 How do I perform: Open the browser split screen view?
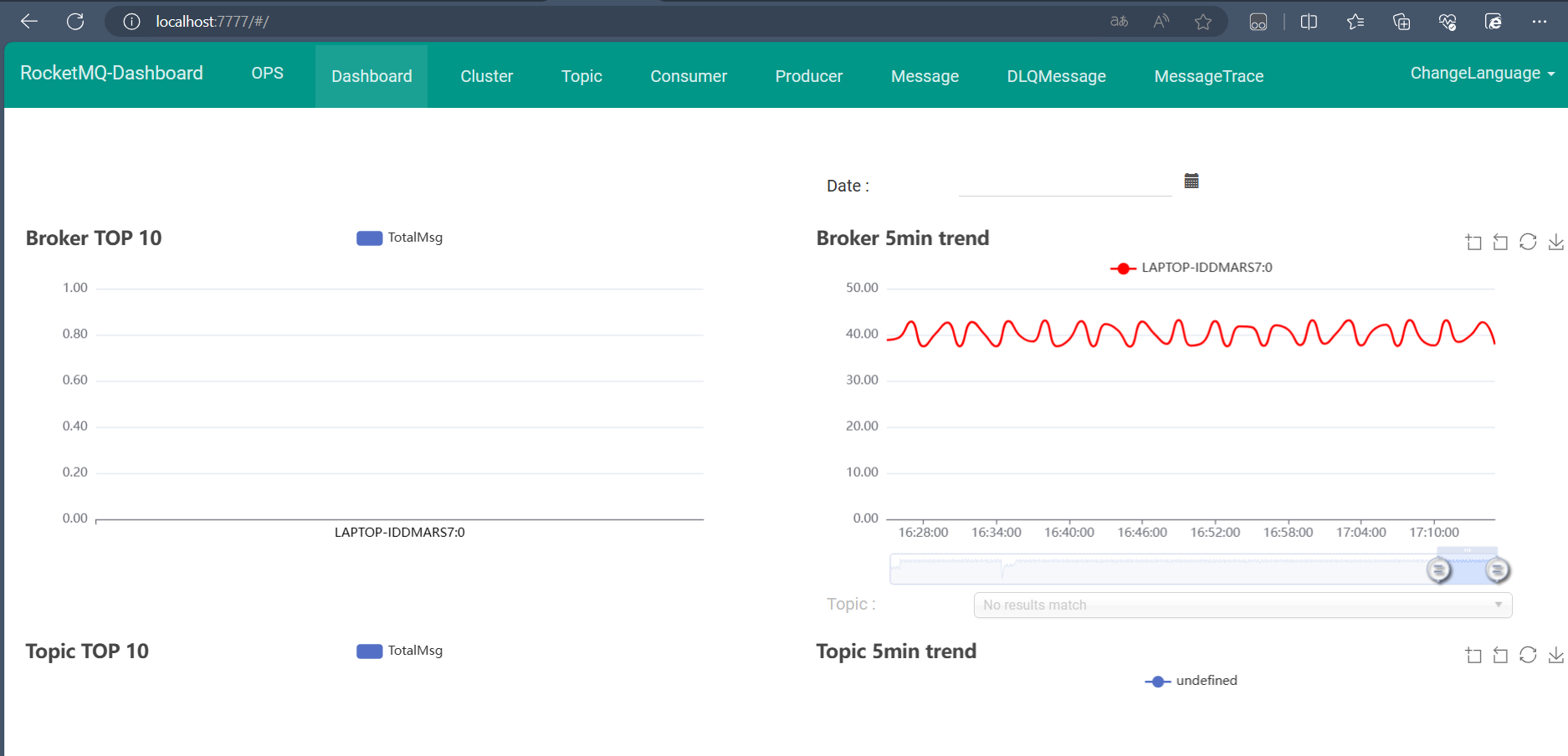1309,22
